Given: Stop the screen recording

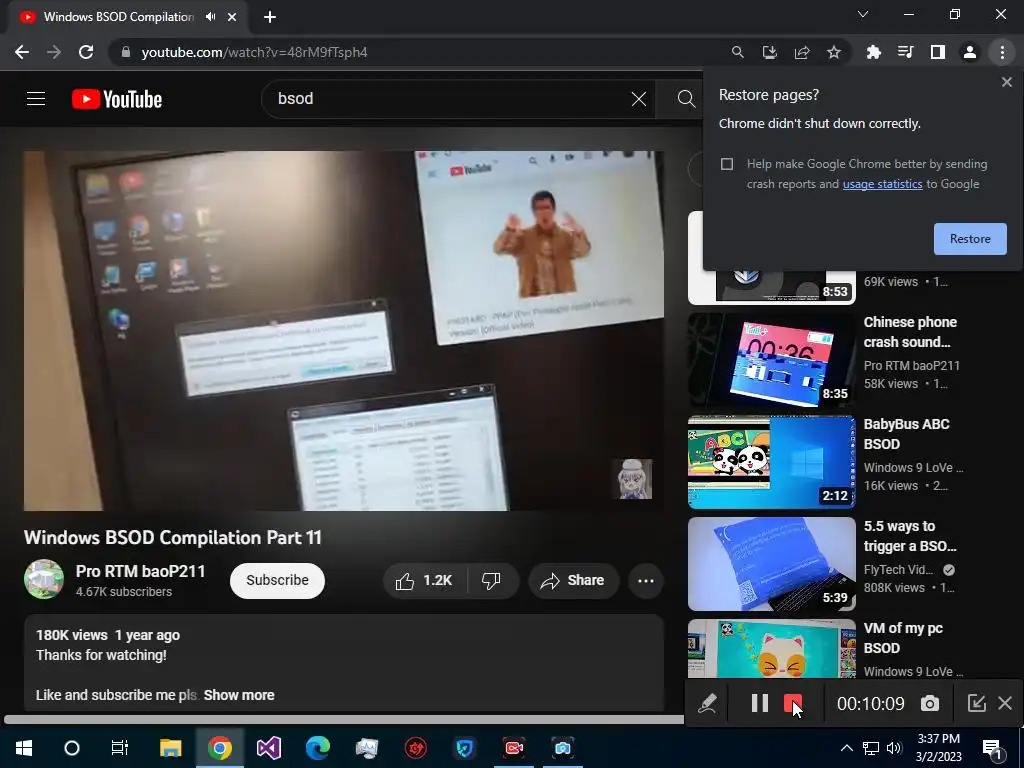Looking at the screenshot, I should click(793, 703).
